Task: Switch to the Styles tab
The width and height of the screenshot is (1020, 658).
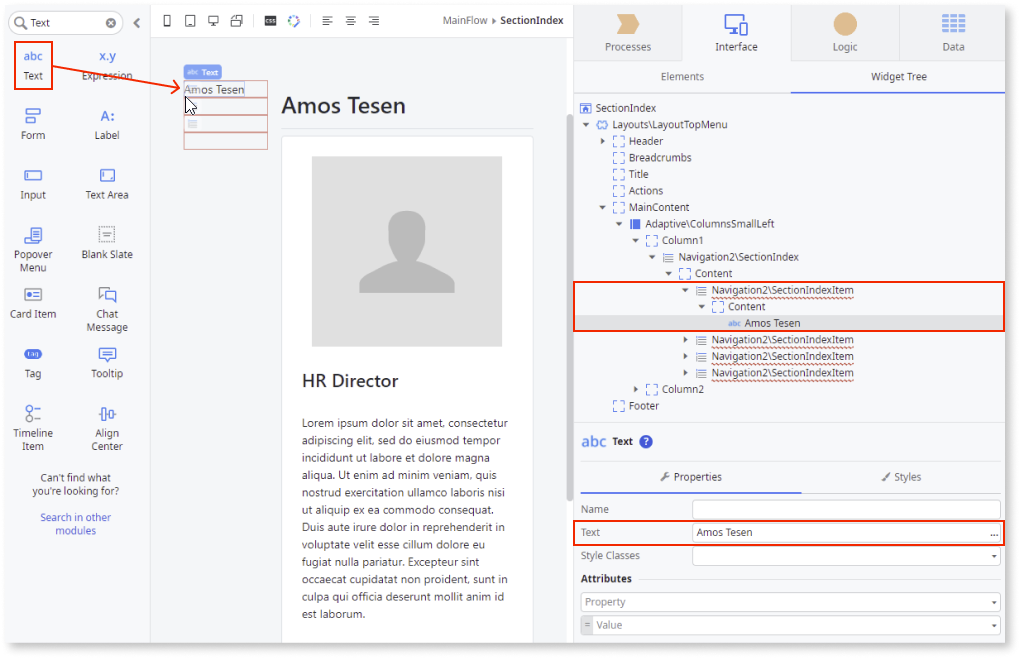Action: tap(900, 478)
